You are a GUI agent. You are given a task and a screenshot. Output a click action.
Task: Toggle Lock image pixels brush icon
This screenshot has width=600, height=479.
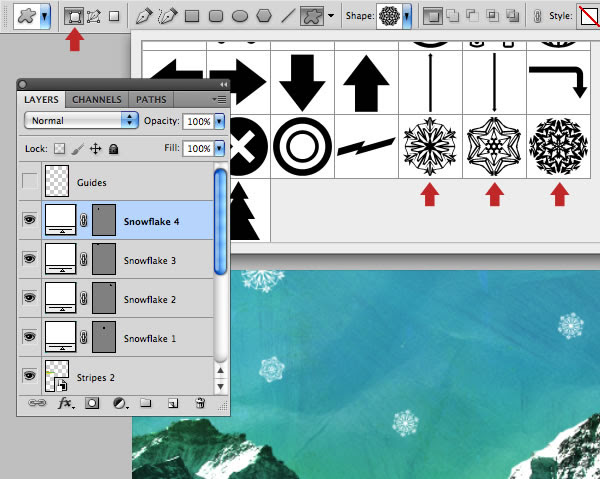point(78,148)
